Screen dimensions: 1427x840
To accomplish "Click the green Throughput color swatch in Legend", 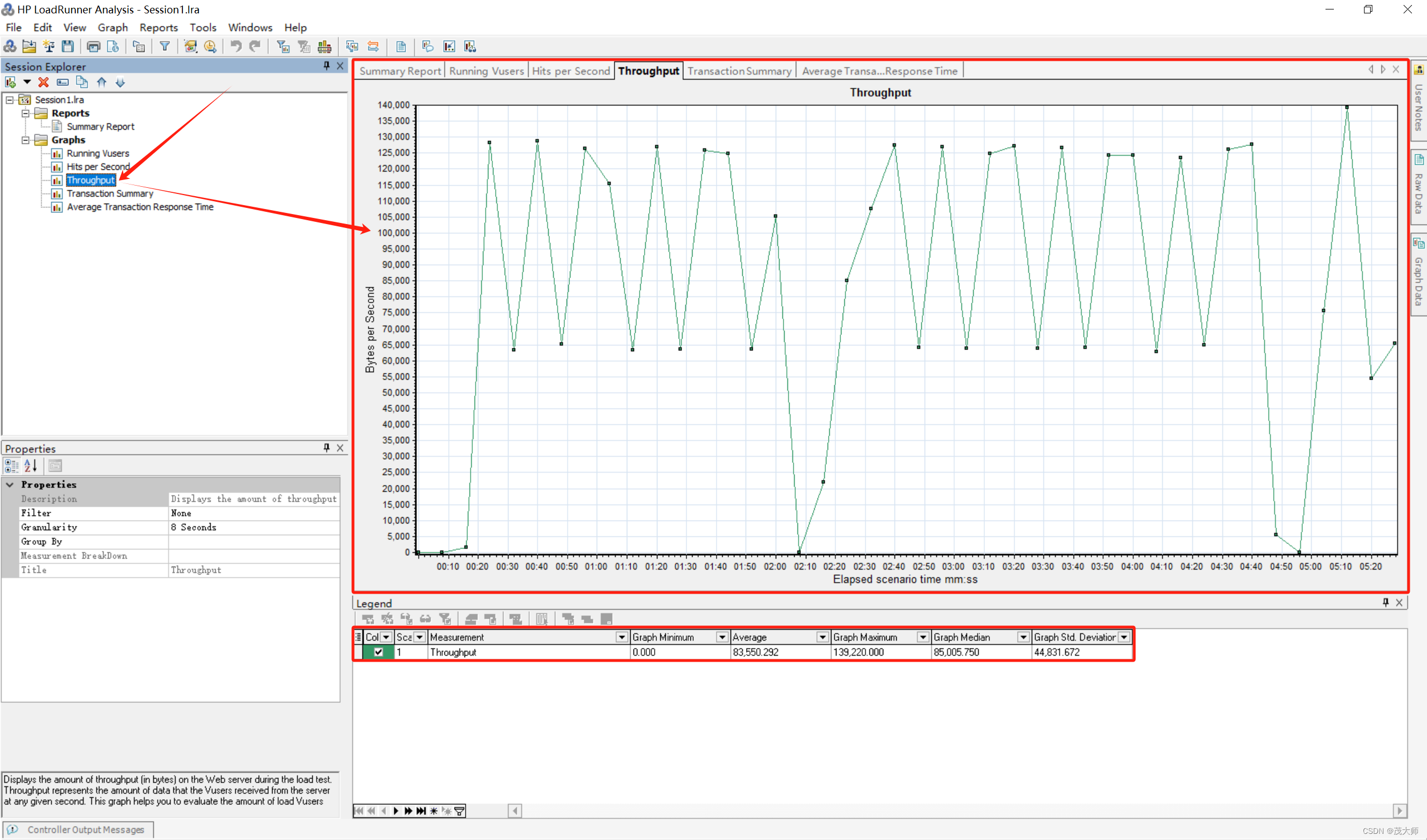I will tap(391, 652).
